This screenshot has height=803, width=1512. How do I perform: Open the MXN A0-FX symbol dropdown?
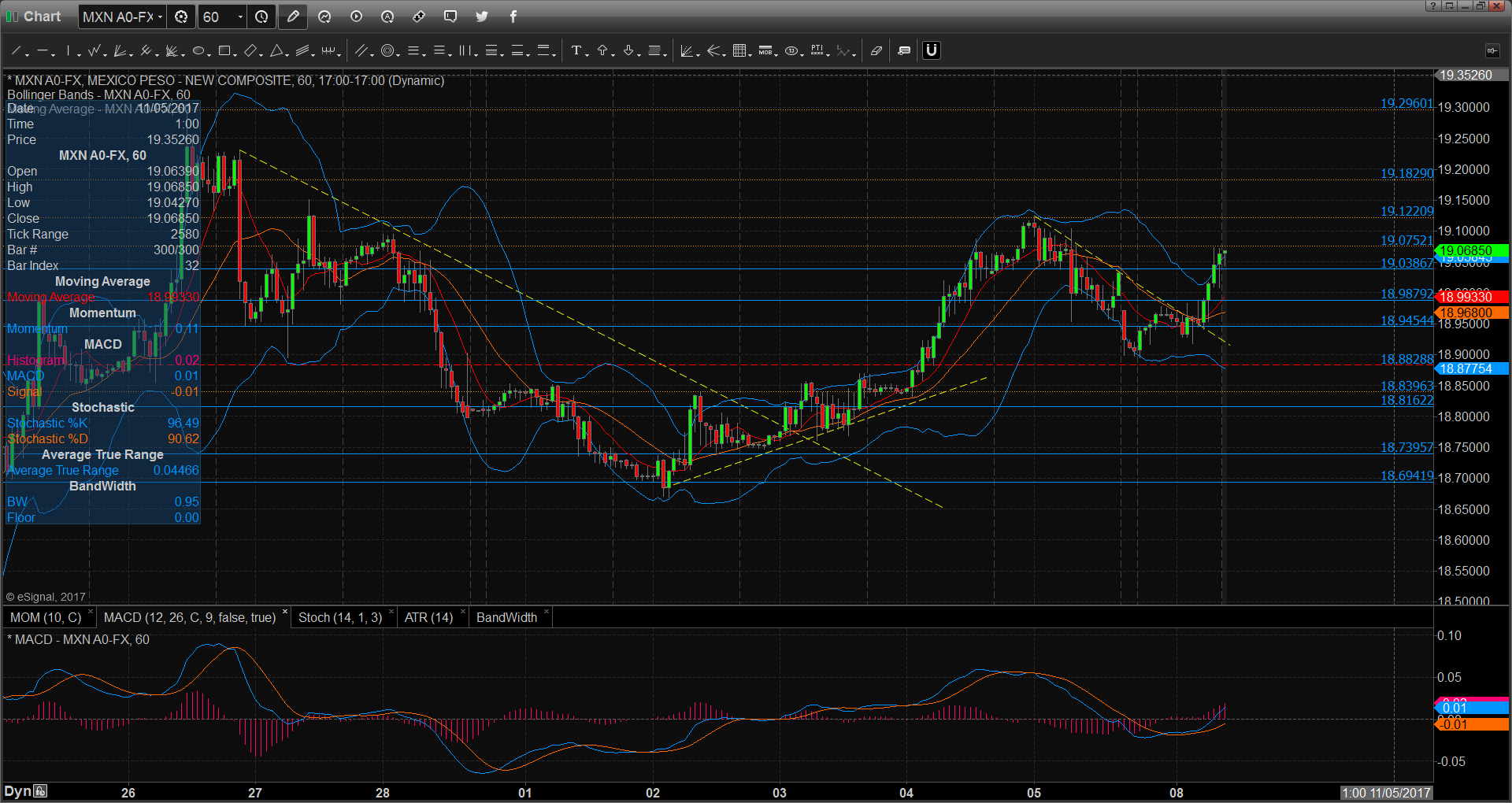160,17
